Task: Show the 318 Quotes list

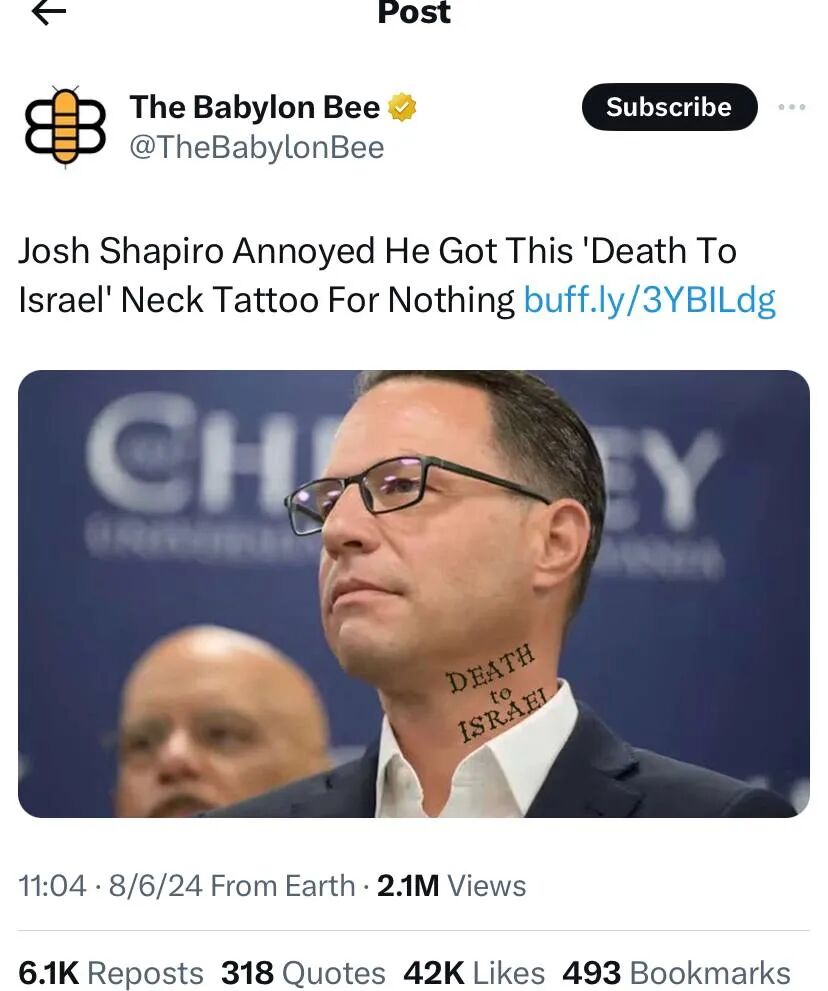Action: (x=303, y=973)
